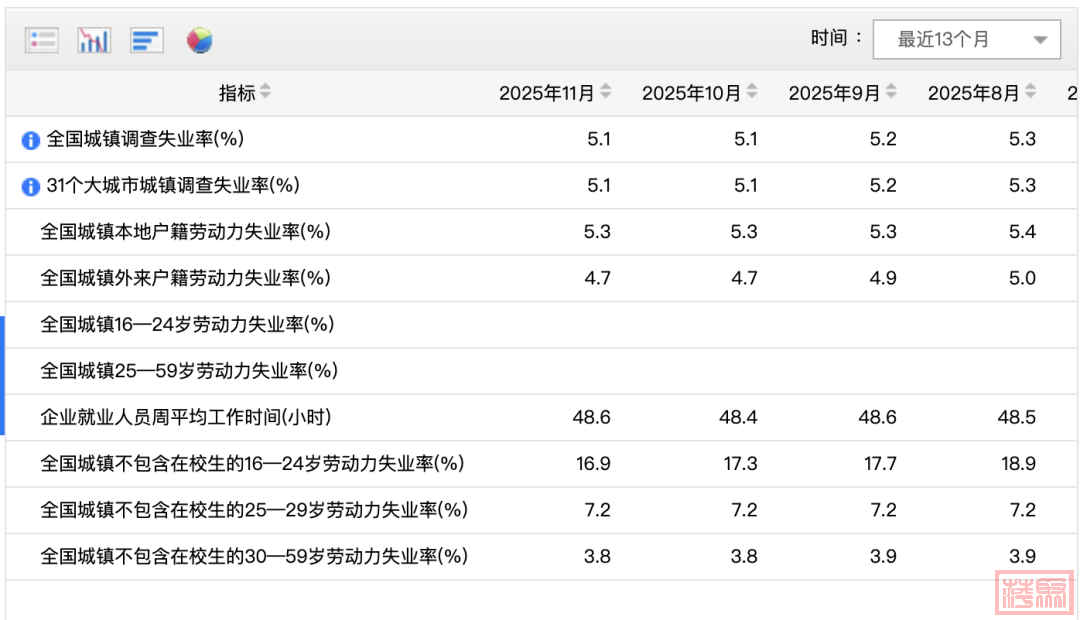Sort by the 2025年11月 column arrows

tap(606, 93)
